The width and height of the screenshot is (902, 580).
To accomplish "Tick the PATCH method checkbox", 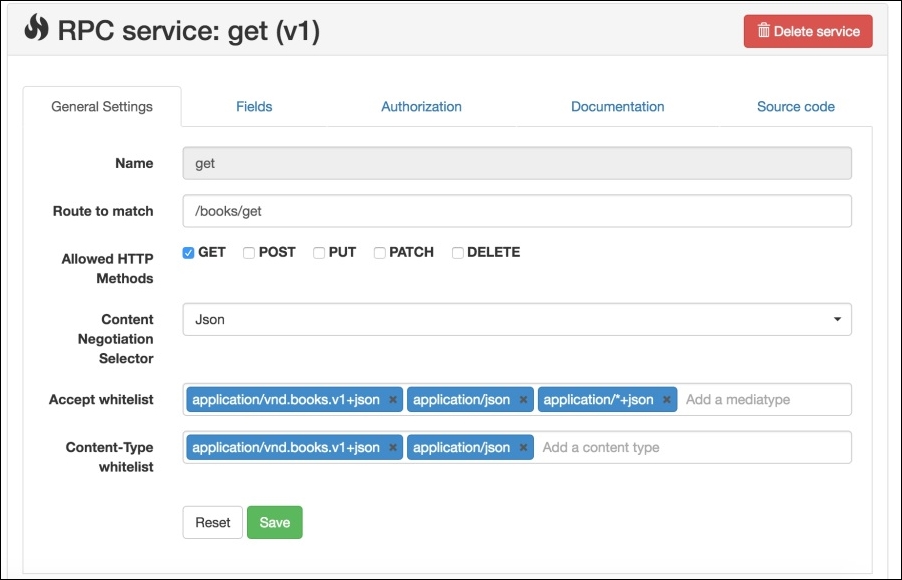I will (x=380, y=253).
